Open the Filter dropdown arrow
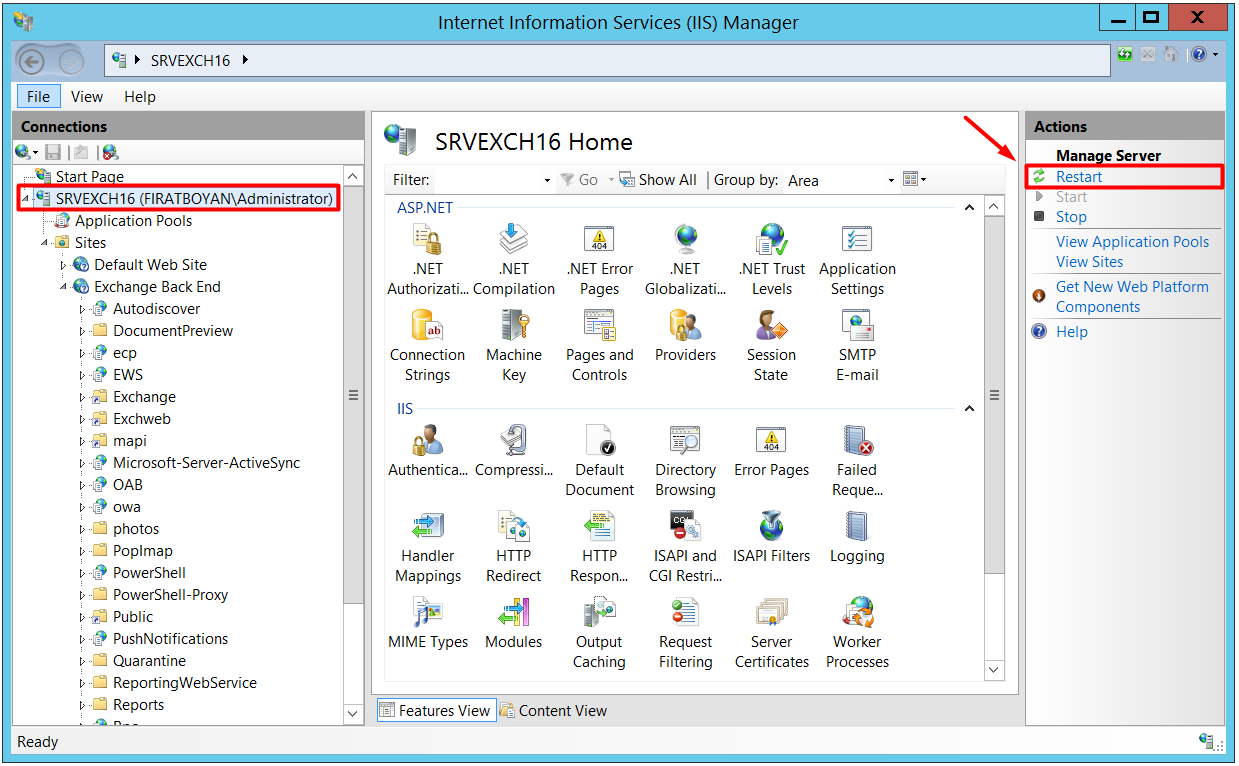Image resolution: width=1239 pixels, height=766 pixels. pos(547,180)
